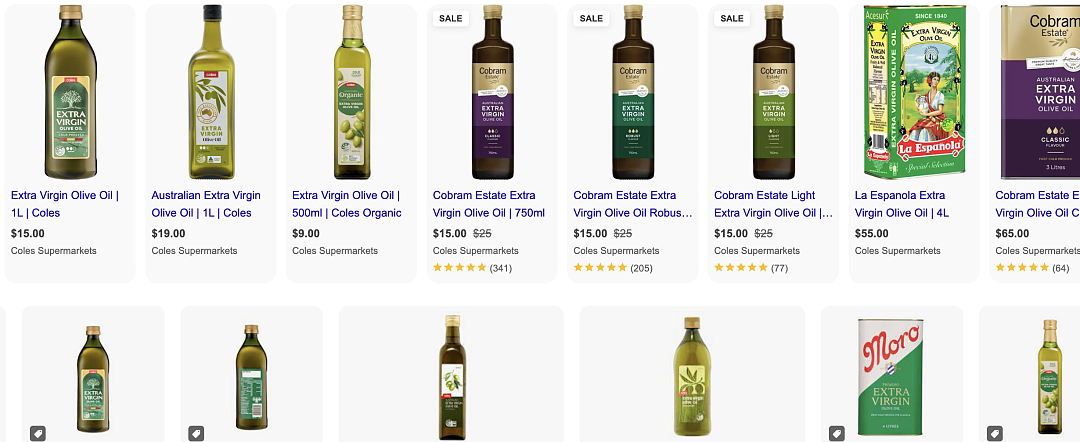Open Cobram Estate Light Extra Virgin link
1080x442 pixels.
tap(773, 204)
